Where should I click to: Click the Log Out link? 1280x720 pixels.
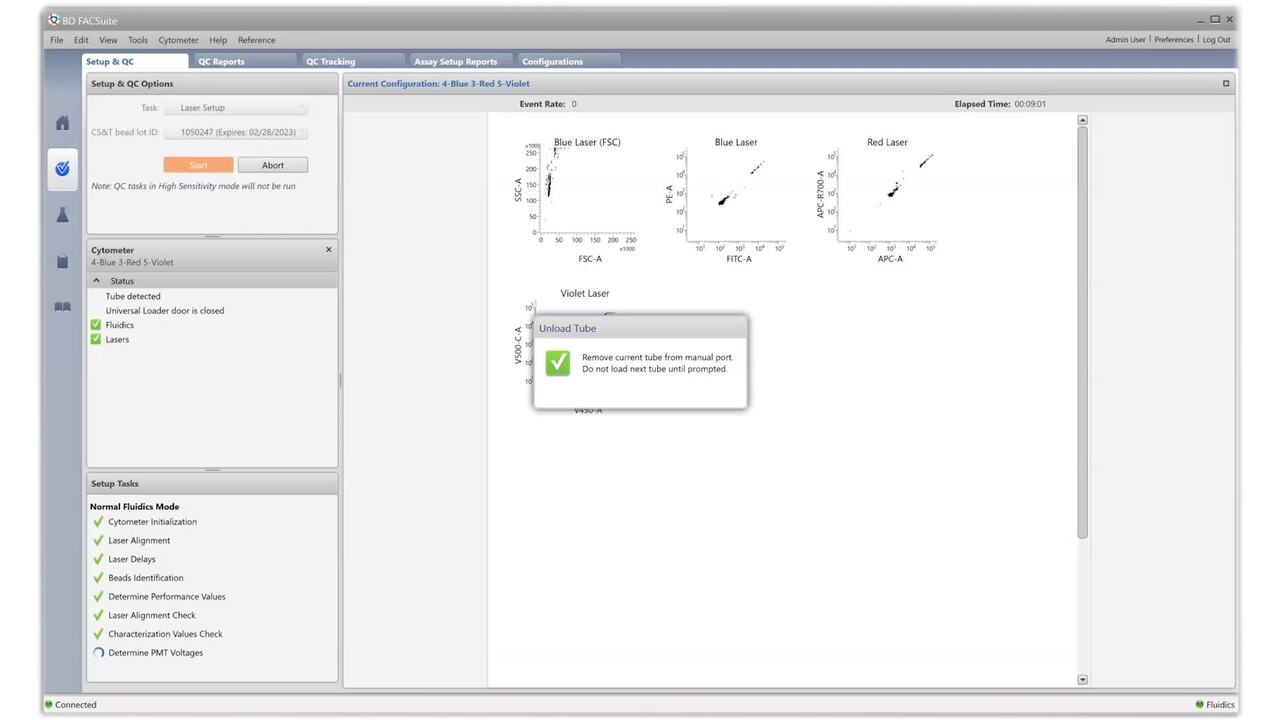pos(1216,40)
